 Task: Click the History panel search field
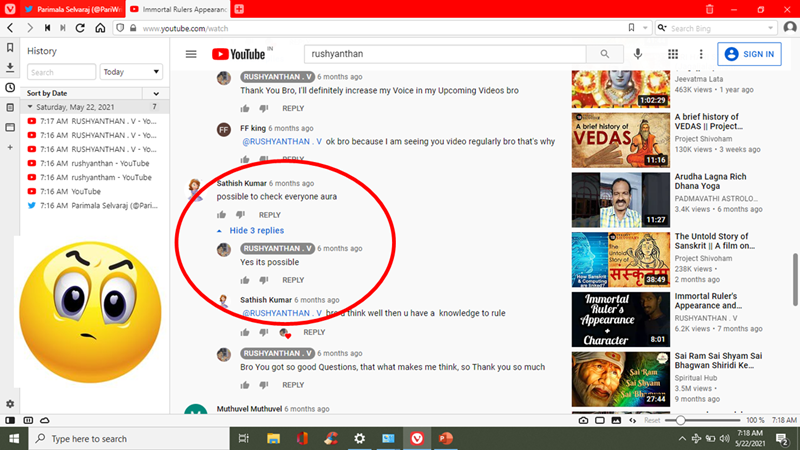pyautogui.click(x=61, y=72)
